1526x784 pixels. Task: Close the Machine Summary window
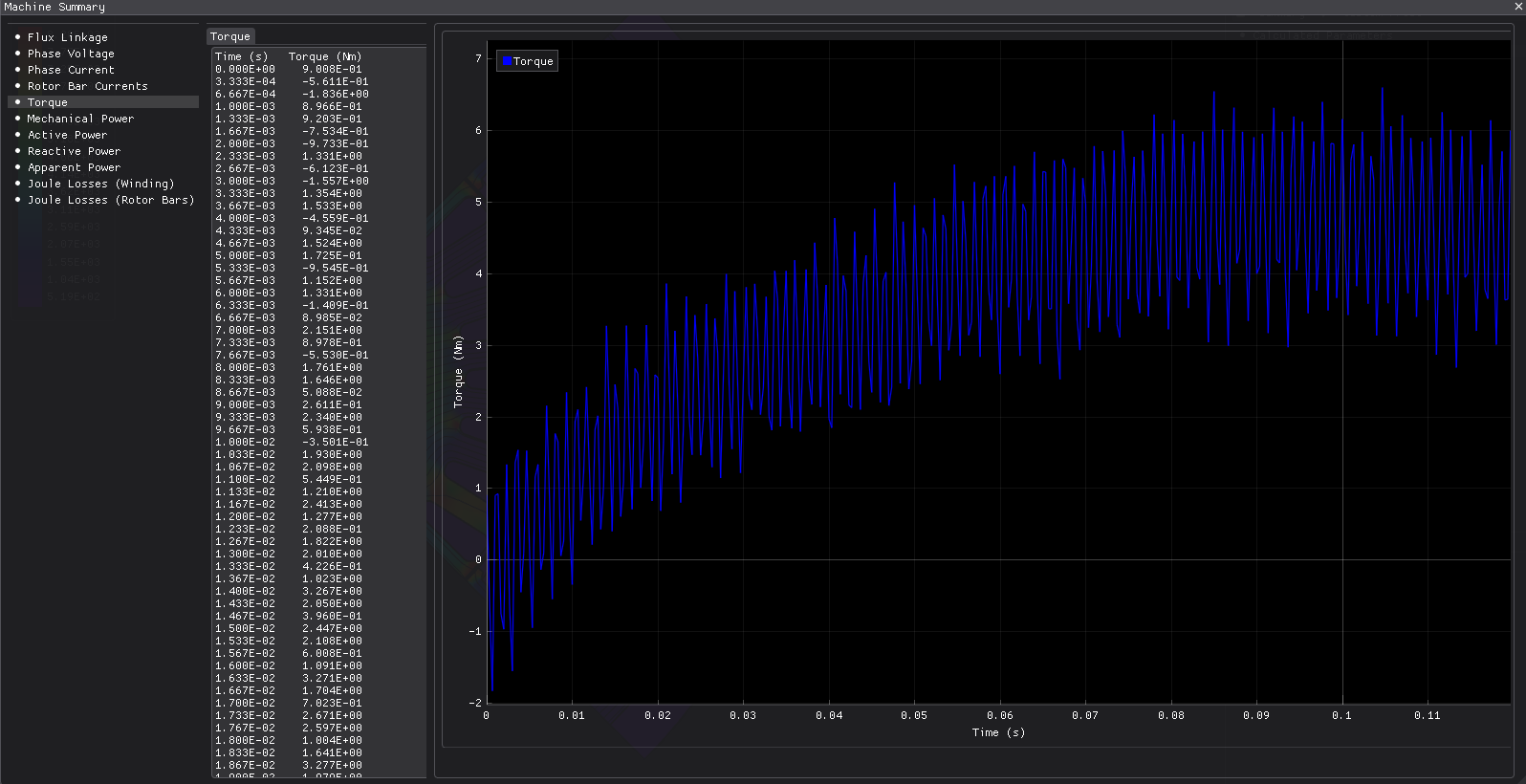(1519, 7)
